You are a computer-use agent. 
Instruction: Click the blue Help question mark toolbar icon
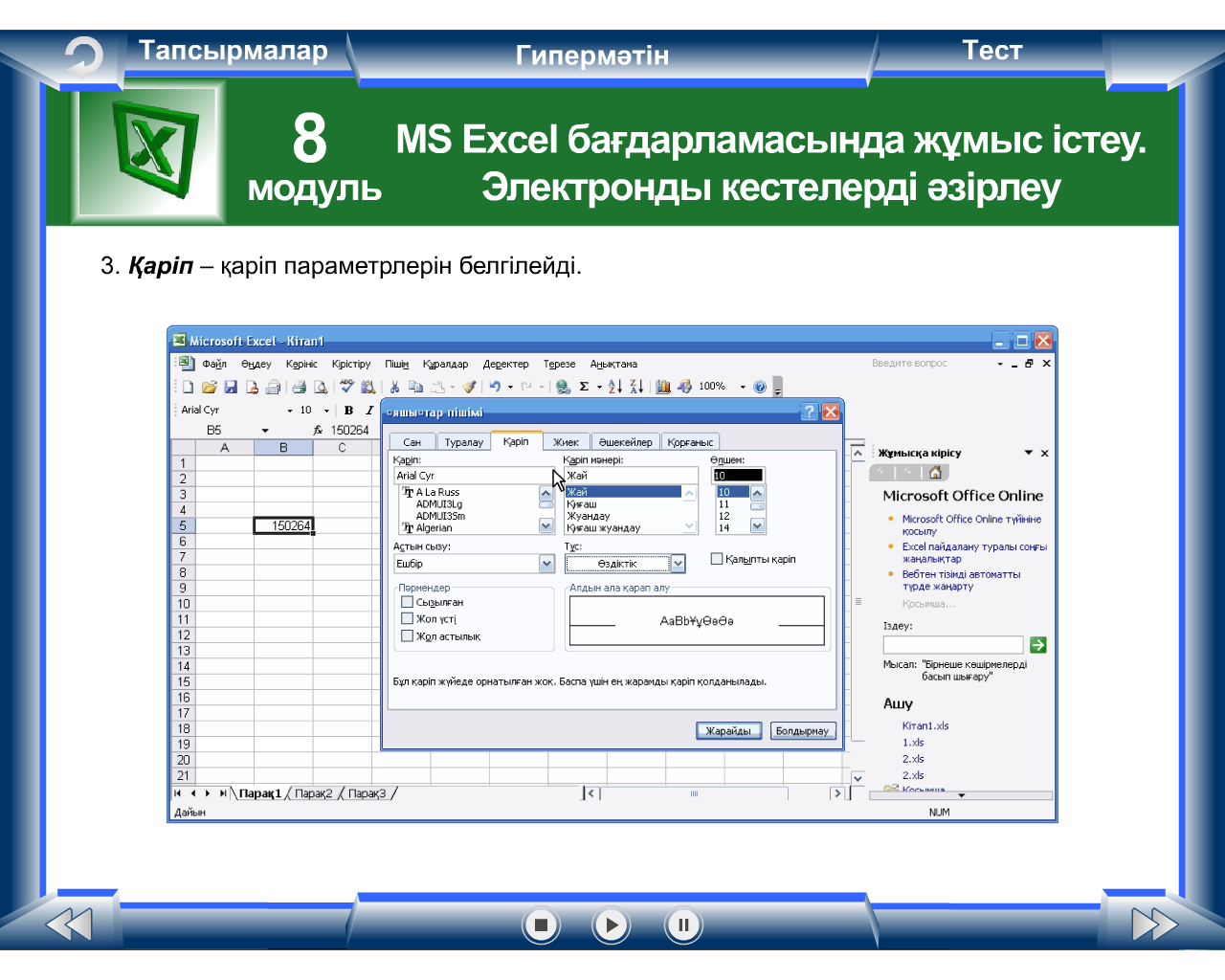[760, 387]
